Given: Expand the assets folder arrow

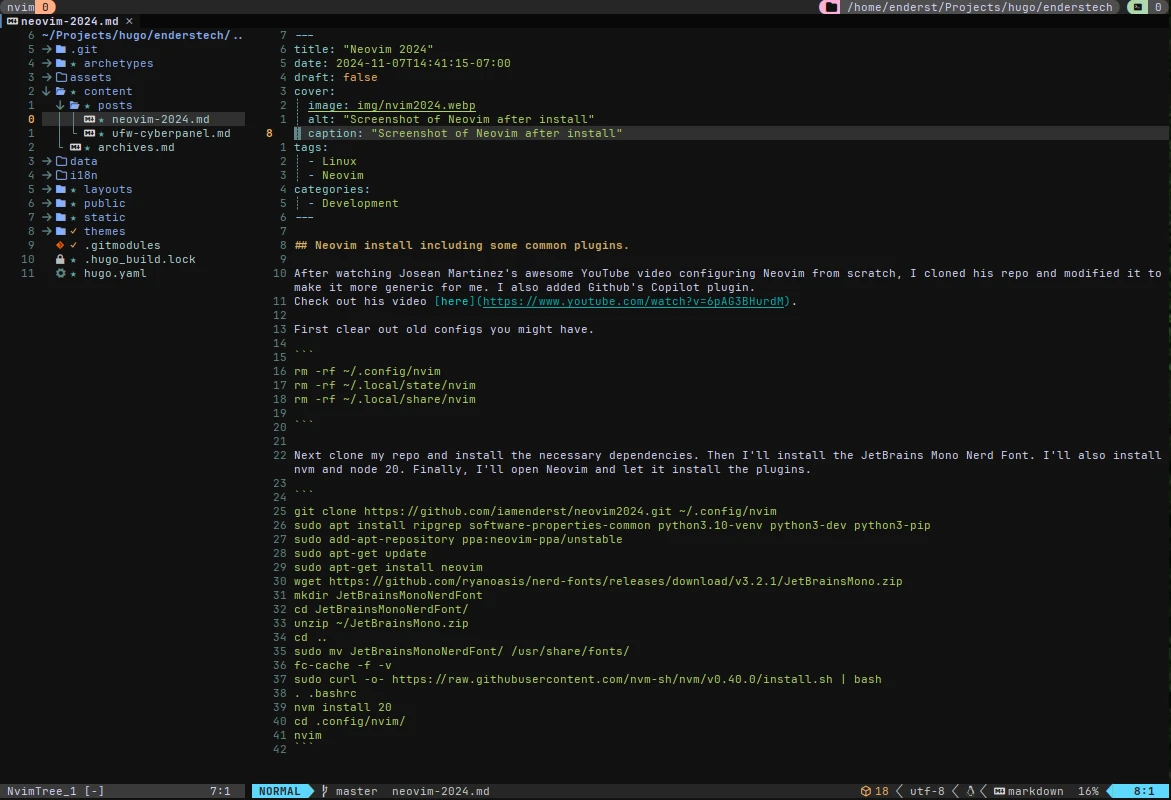Looking at the screenshot, I should [x=46, y=78].
